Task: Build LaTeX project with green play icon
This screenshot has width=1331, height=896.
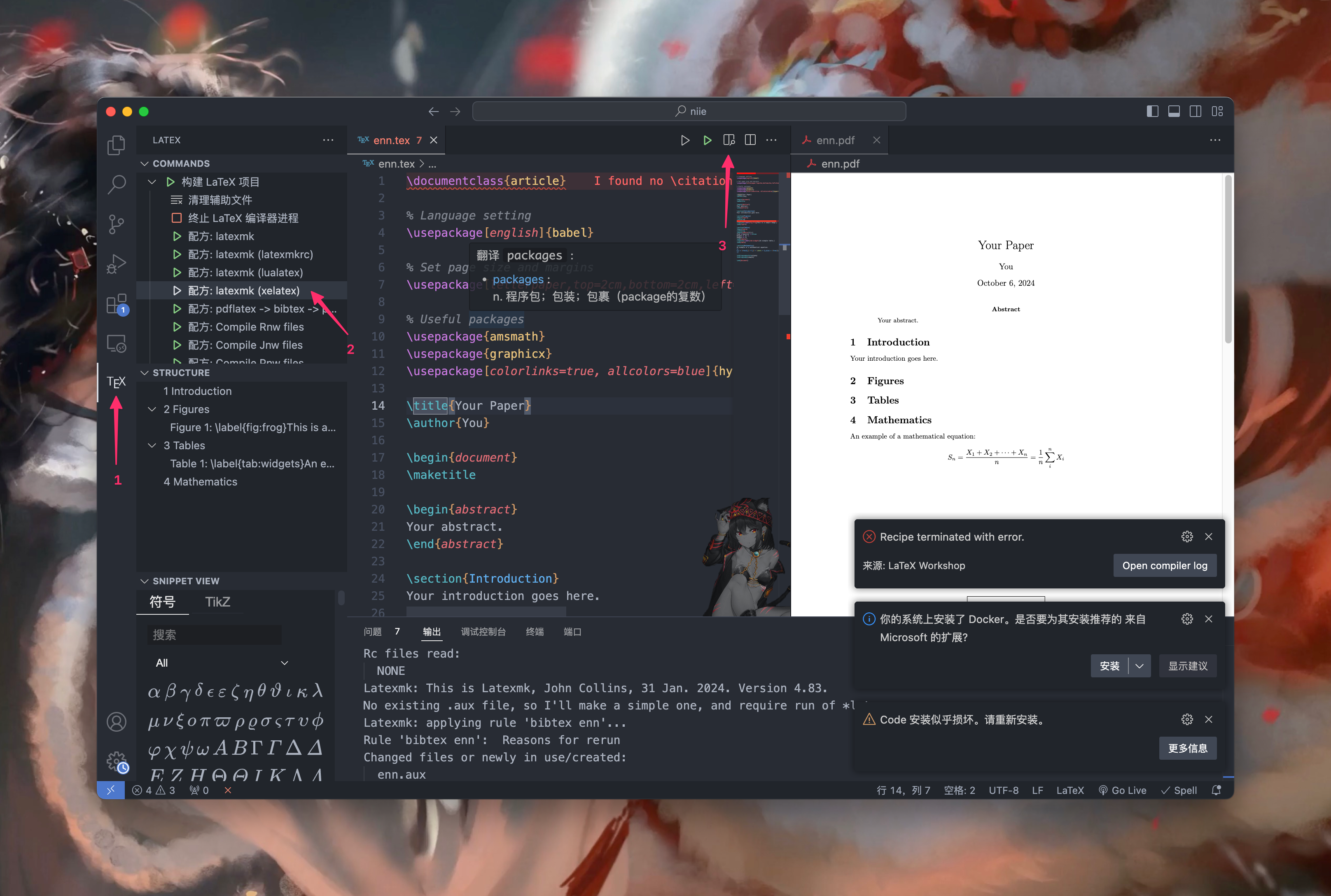Action: 707,140
